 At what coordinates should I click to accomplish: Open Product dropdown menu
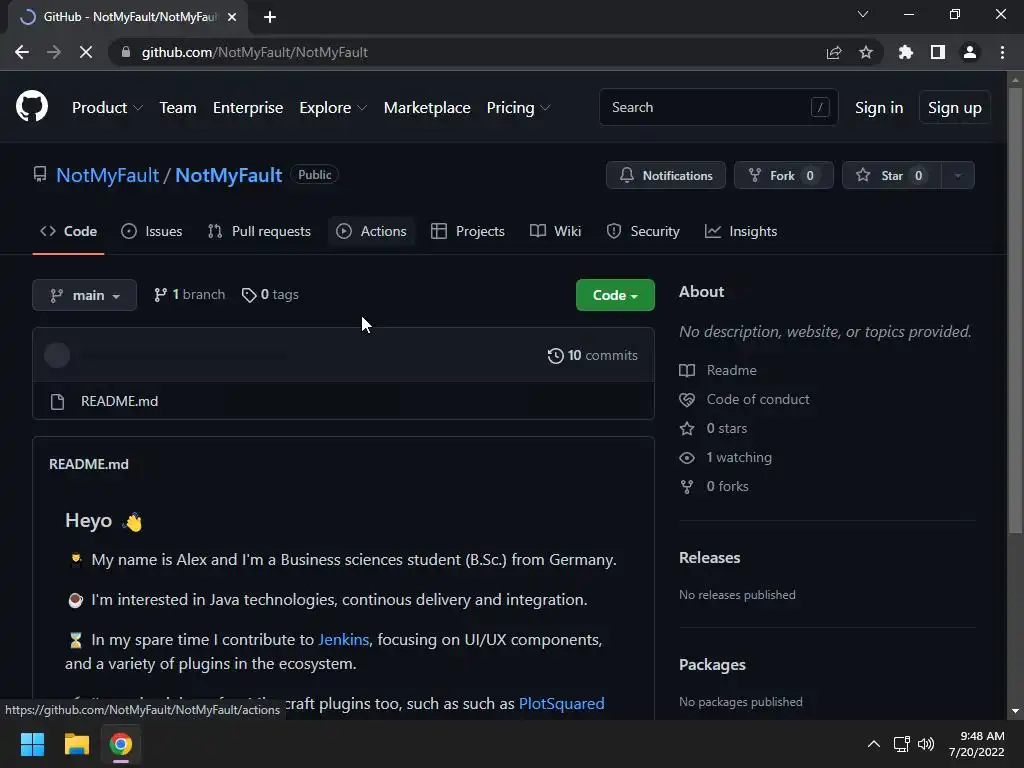coord(107,108)
